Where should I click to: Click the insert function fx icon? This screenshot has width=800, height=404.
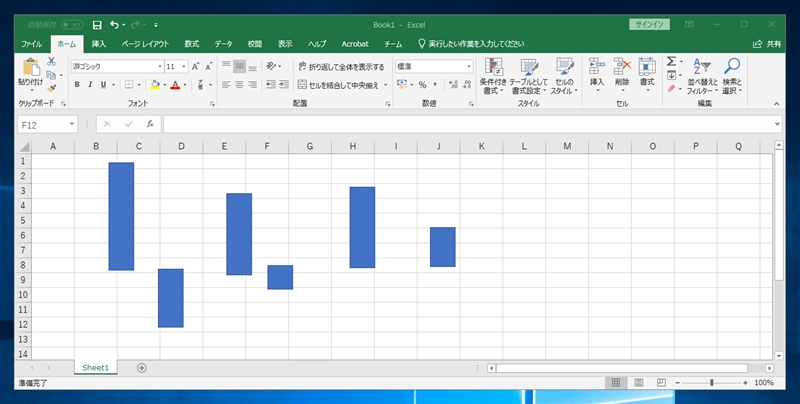[150, 124]
